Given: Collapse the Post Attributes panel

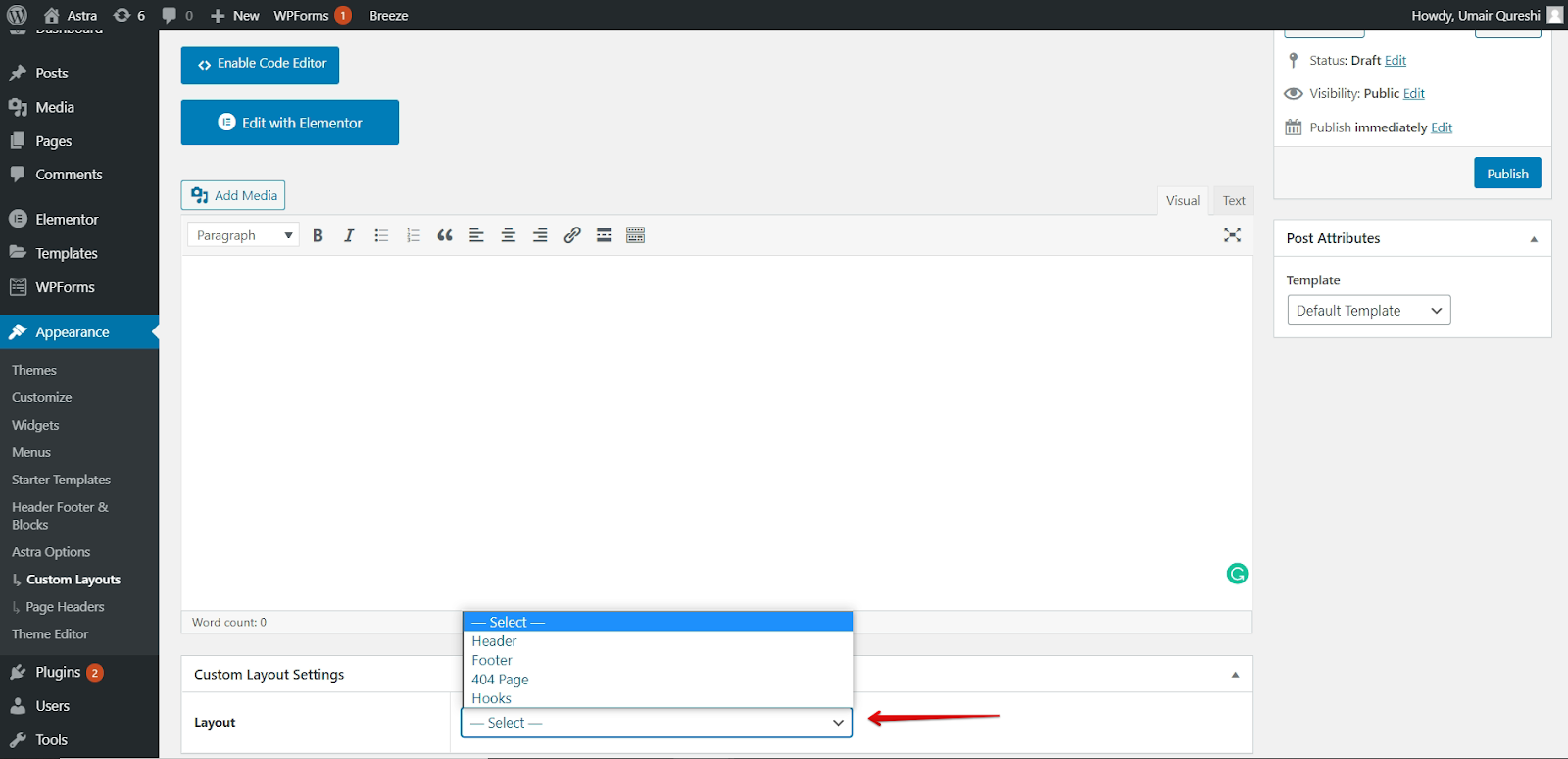Looking at the screenshot, I should [x=1534, y=238].
